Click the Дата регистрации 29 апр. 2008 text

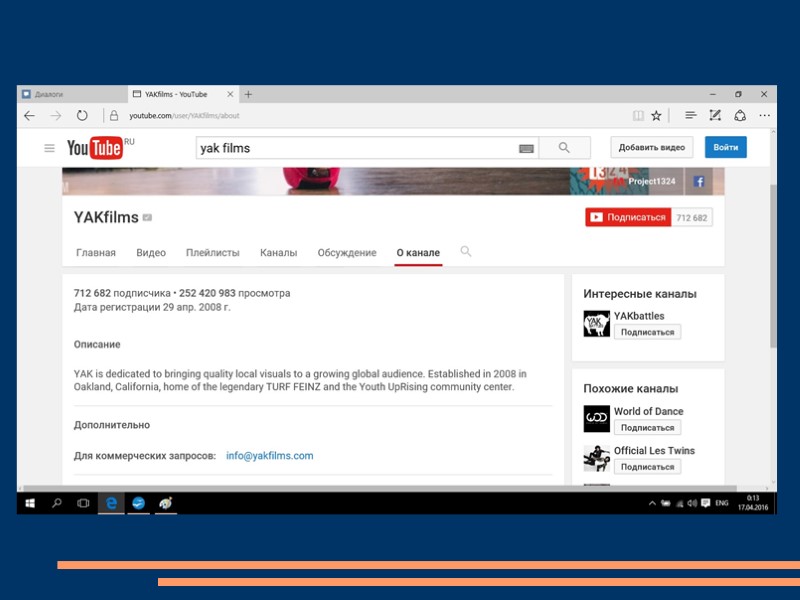click(x=152, y=307)
